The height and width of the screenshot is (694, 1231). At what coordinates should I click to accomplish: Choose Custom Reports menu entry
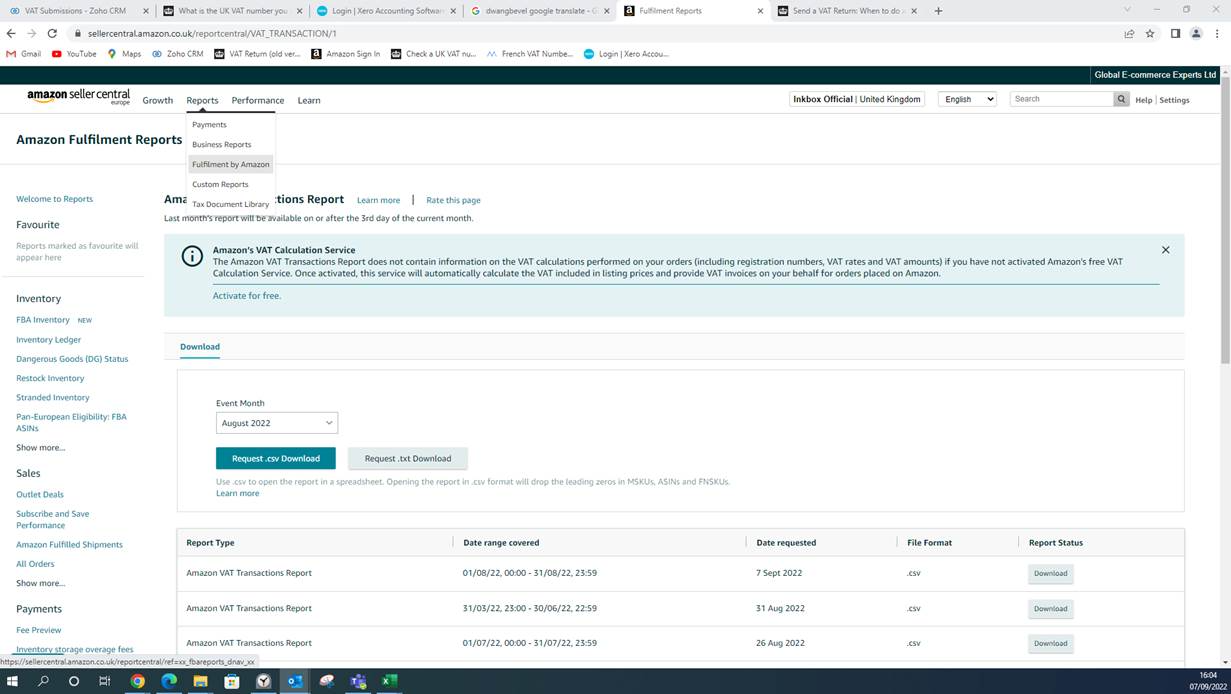[x=220, y=184]
